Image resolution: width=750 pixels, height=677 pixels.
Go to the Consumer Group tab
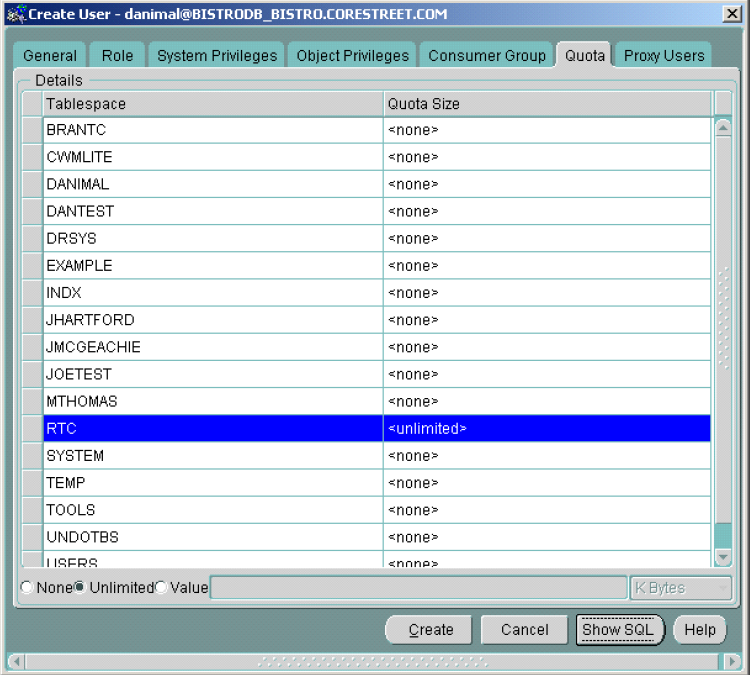point(487,56)
